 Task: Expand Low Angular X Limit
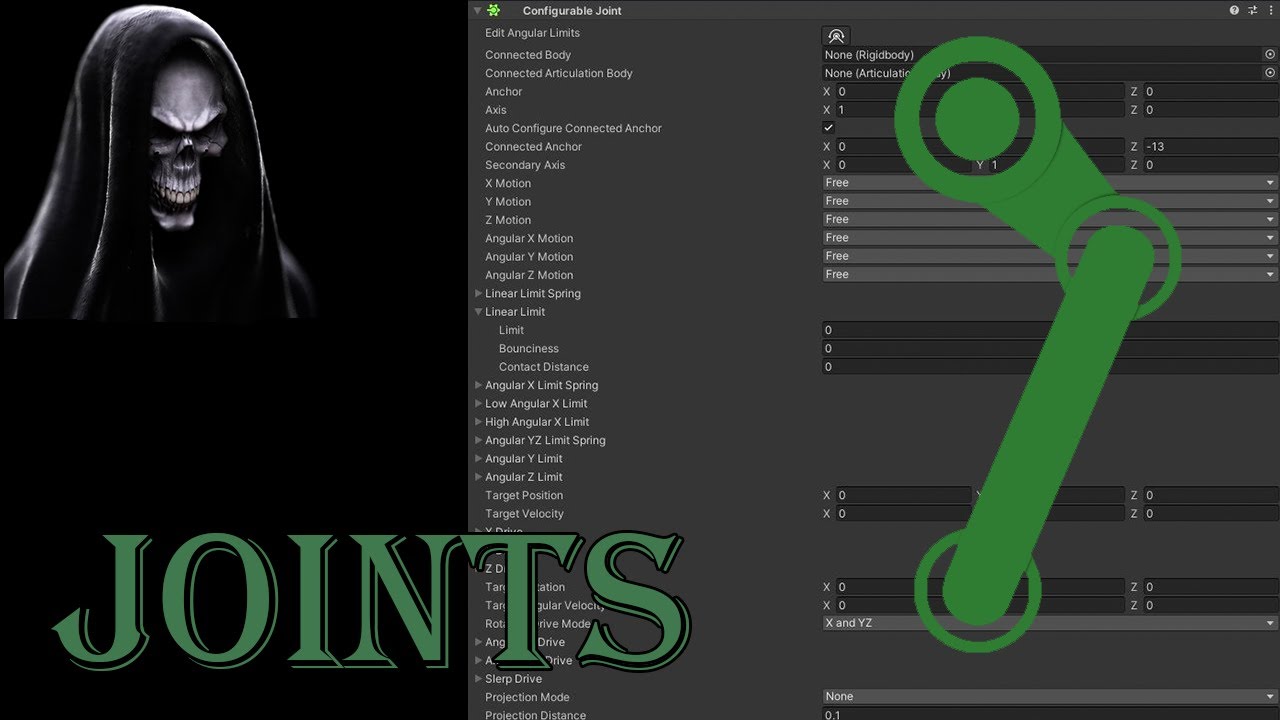point(478,403)
